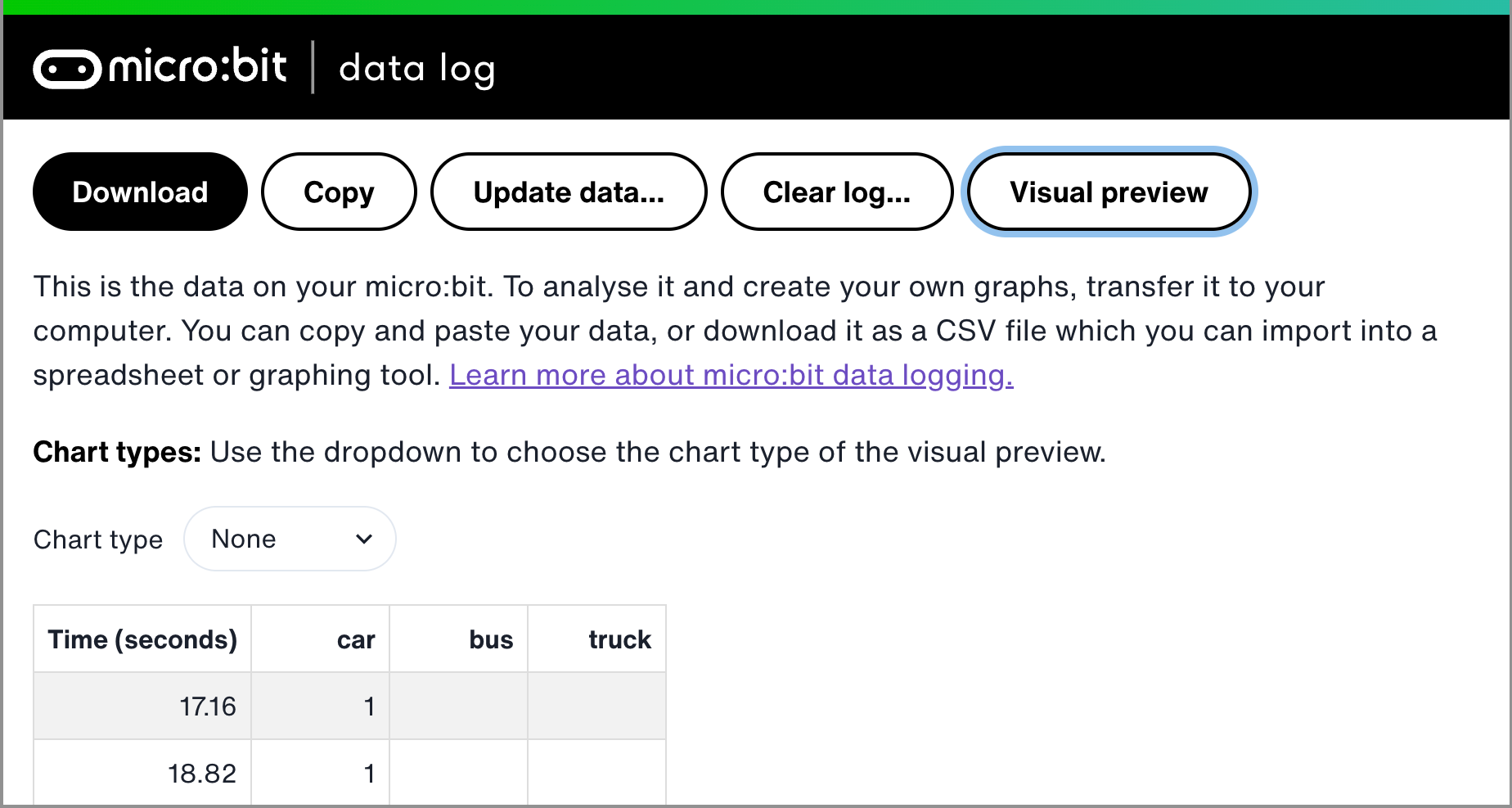
Task: Select None in the Chart type dropdown
Action: [243, 538]
